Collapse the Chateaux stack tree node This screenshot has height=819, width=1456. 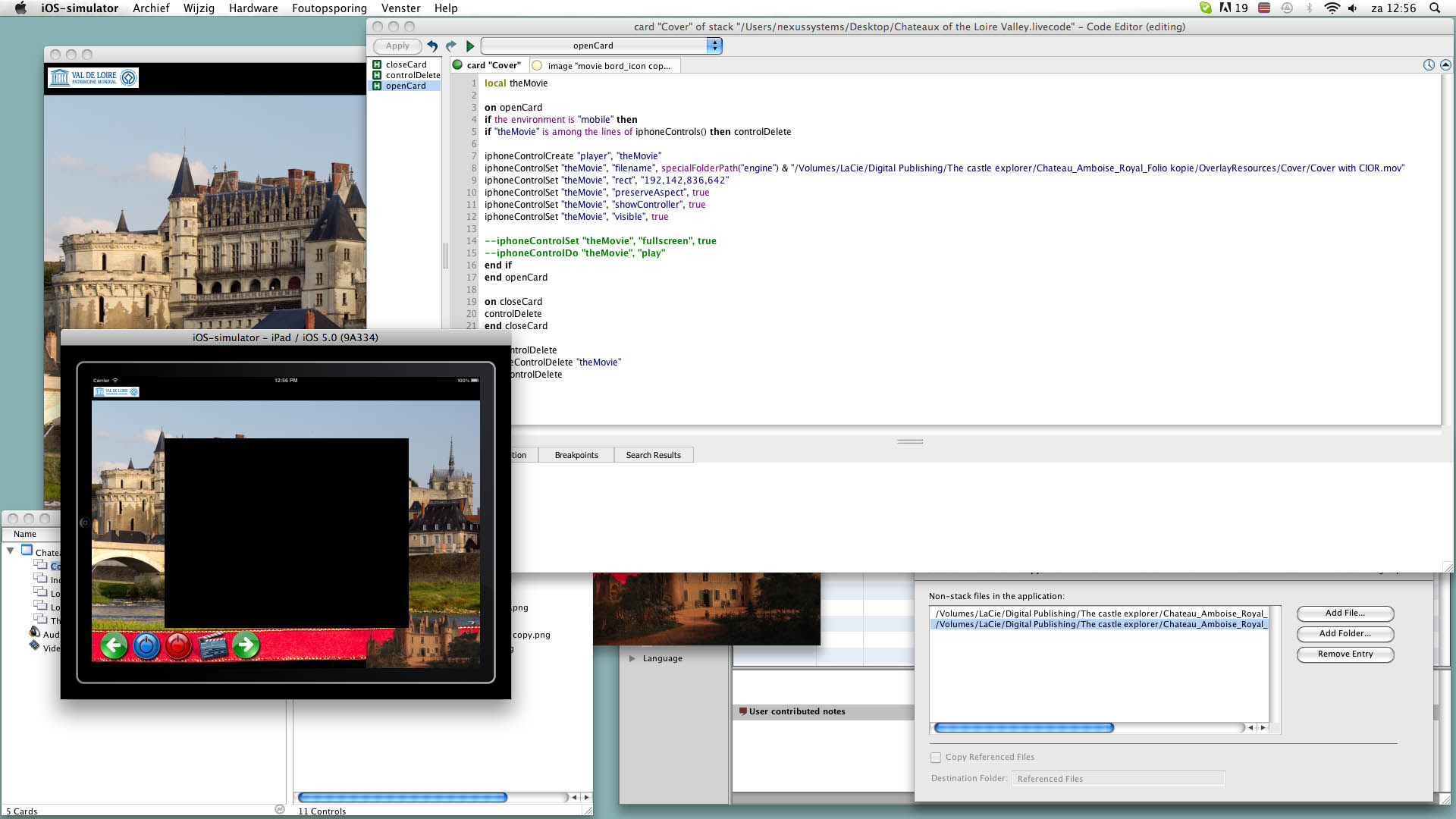tap(11, 551)
